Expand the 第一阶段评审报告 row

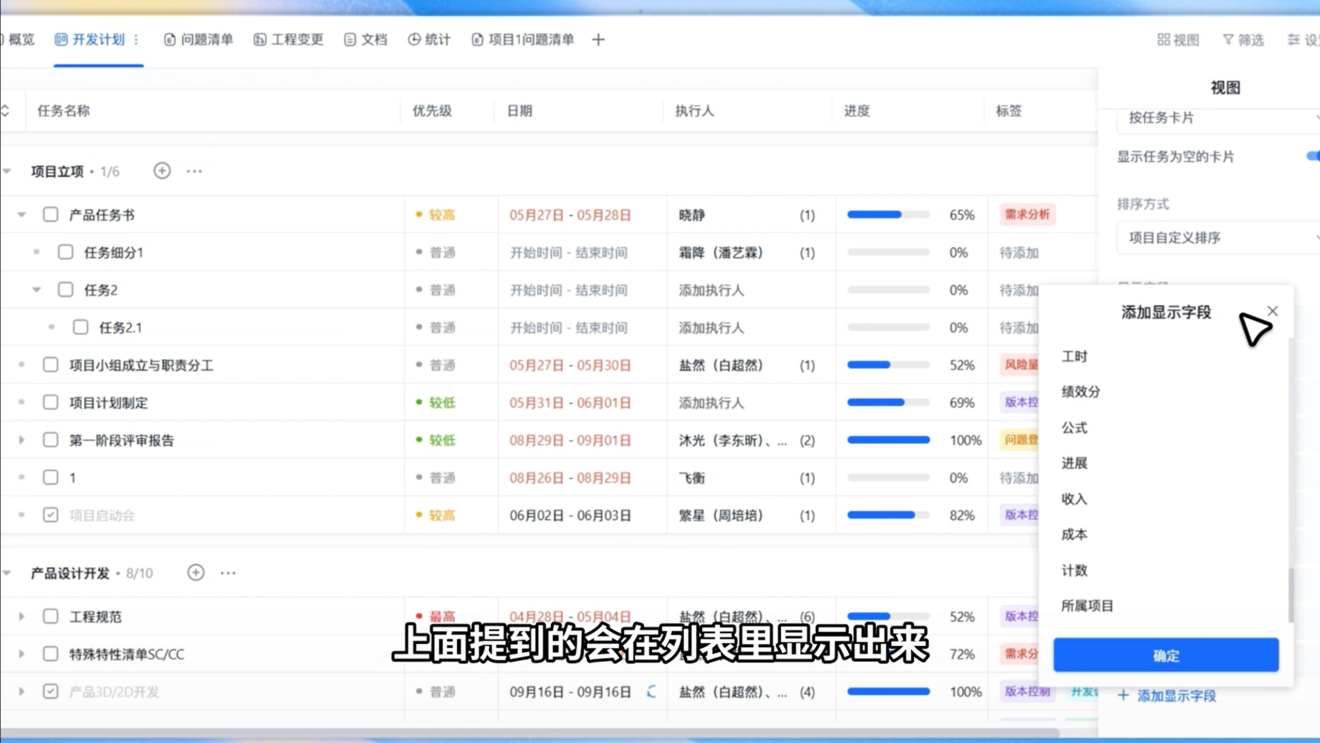point(21,440)
